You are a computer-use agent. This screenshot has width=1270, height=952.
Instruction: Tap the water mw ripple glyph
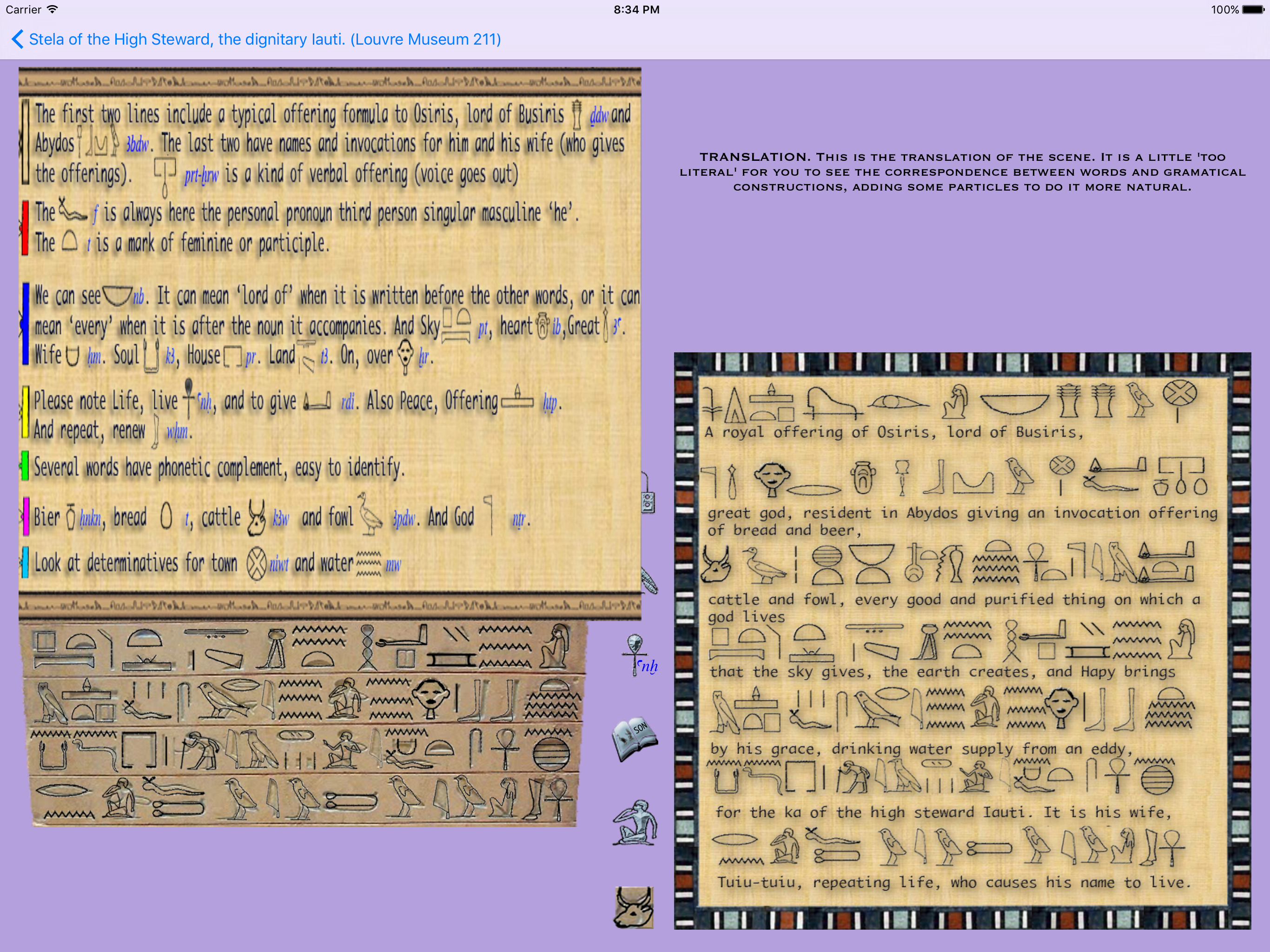point(369,563)
